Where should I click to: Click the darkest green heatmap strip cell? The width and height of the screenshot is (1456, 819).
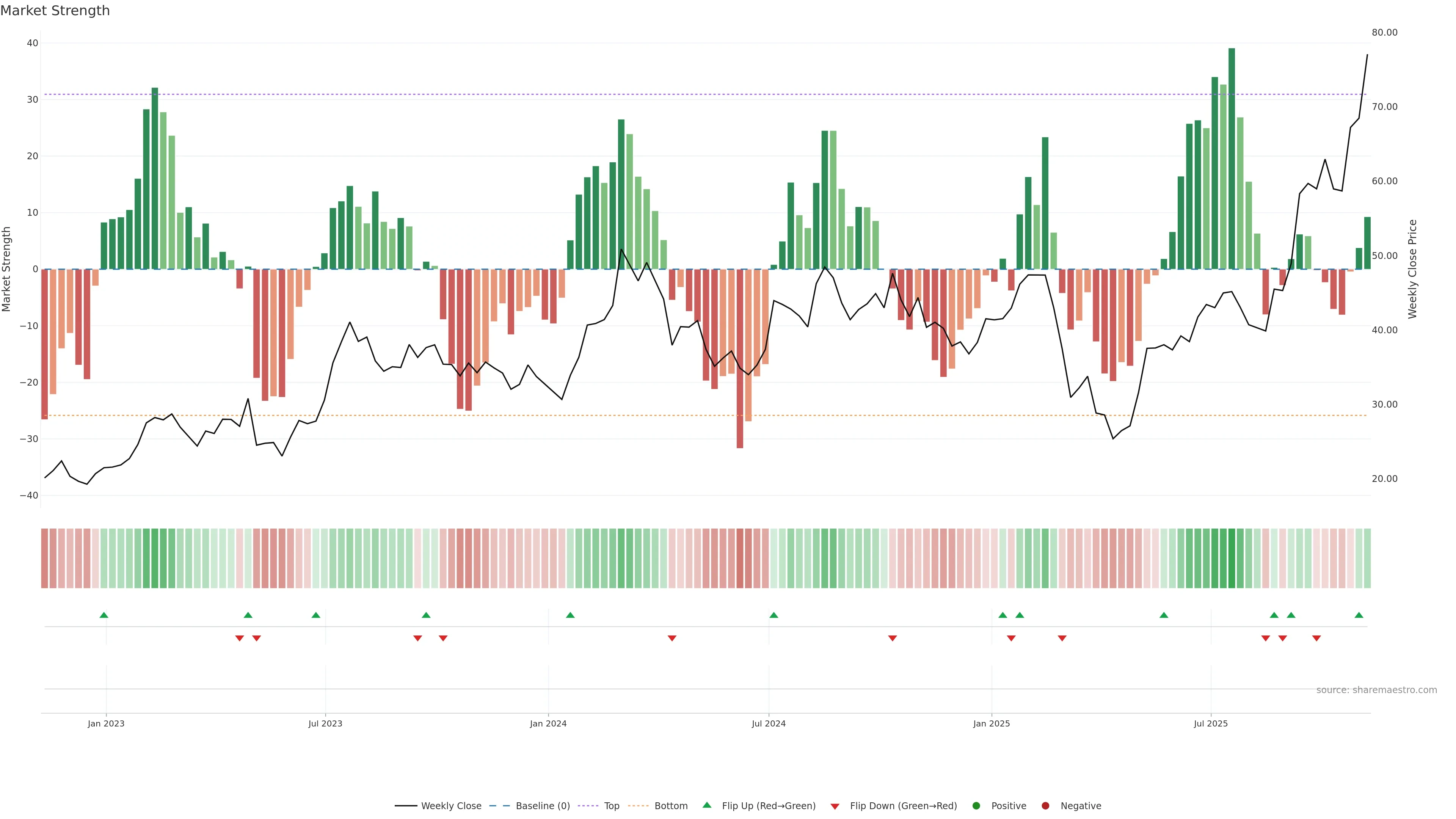coord(1232,559)
